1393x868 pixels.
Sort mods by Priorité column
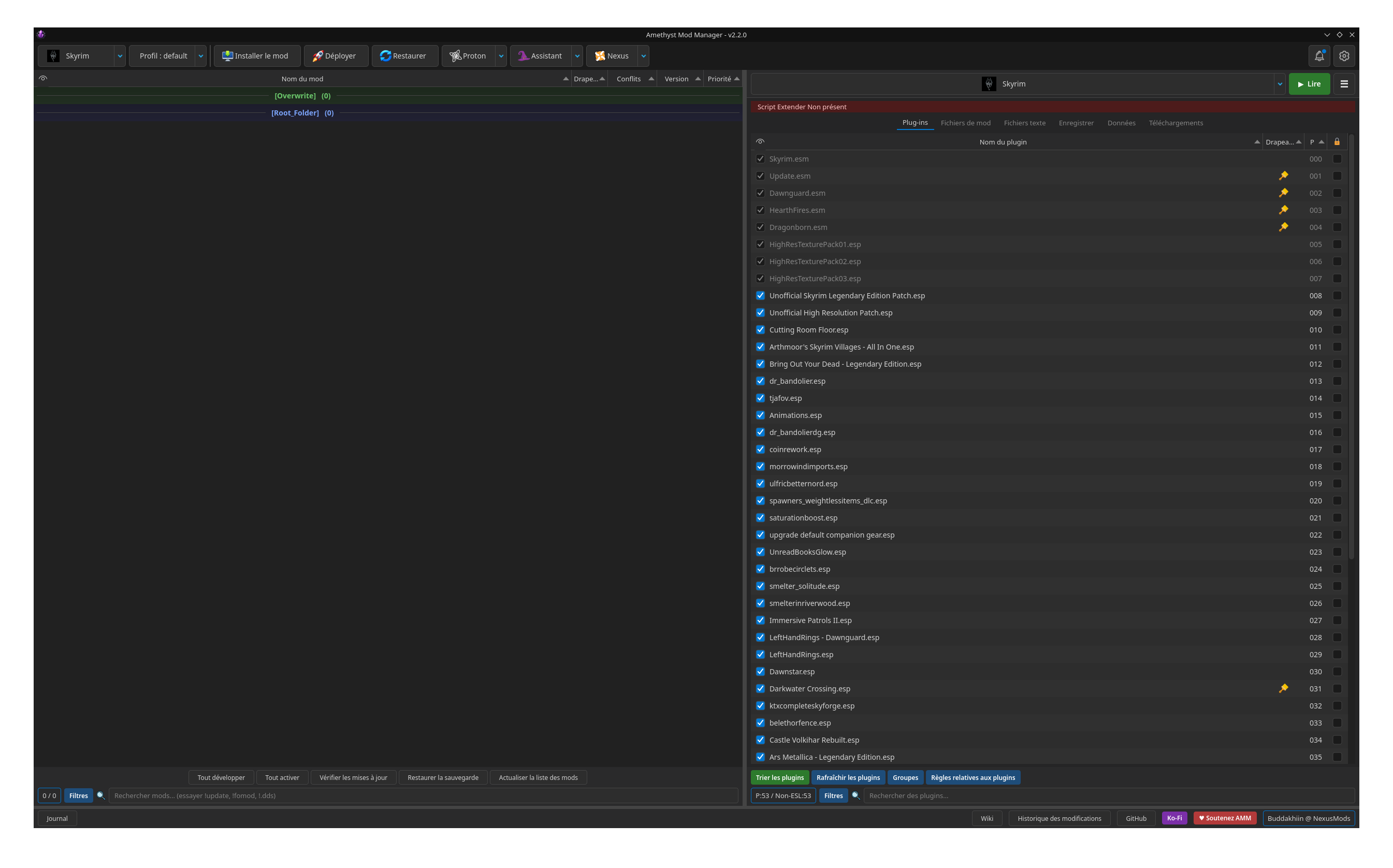click(723, 79)
